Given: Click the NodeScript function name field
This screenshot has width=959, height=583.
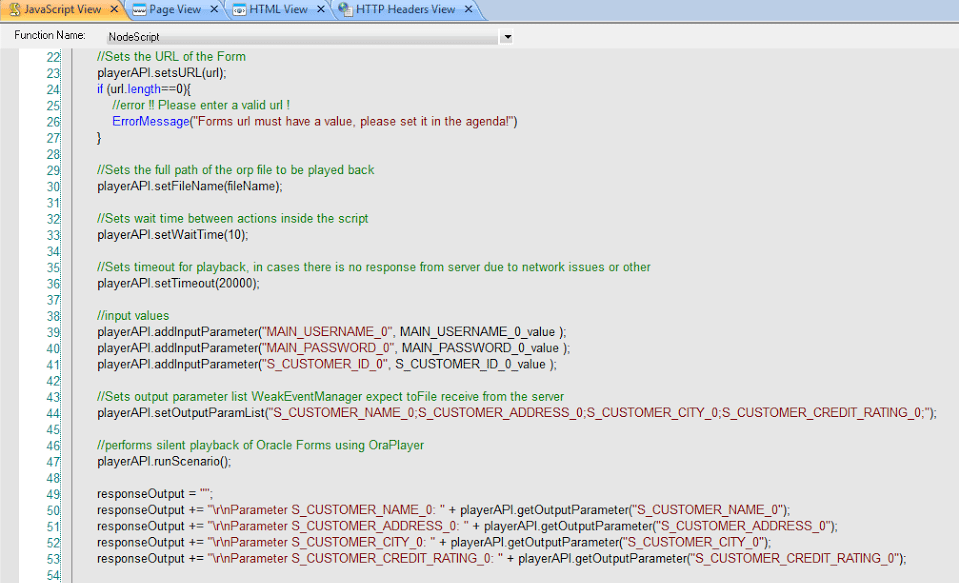Looking at the screenshot, I should (300, 37).
